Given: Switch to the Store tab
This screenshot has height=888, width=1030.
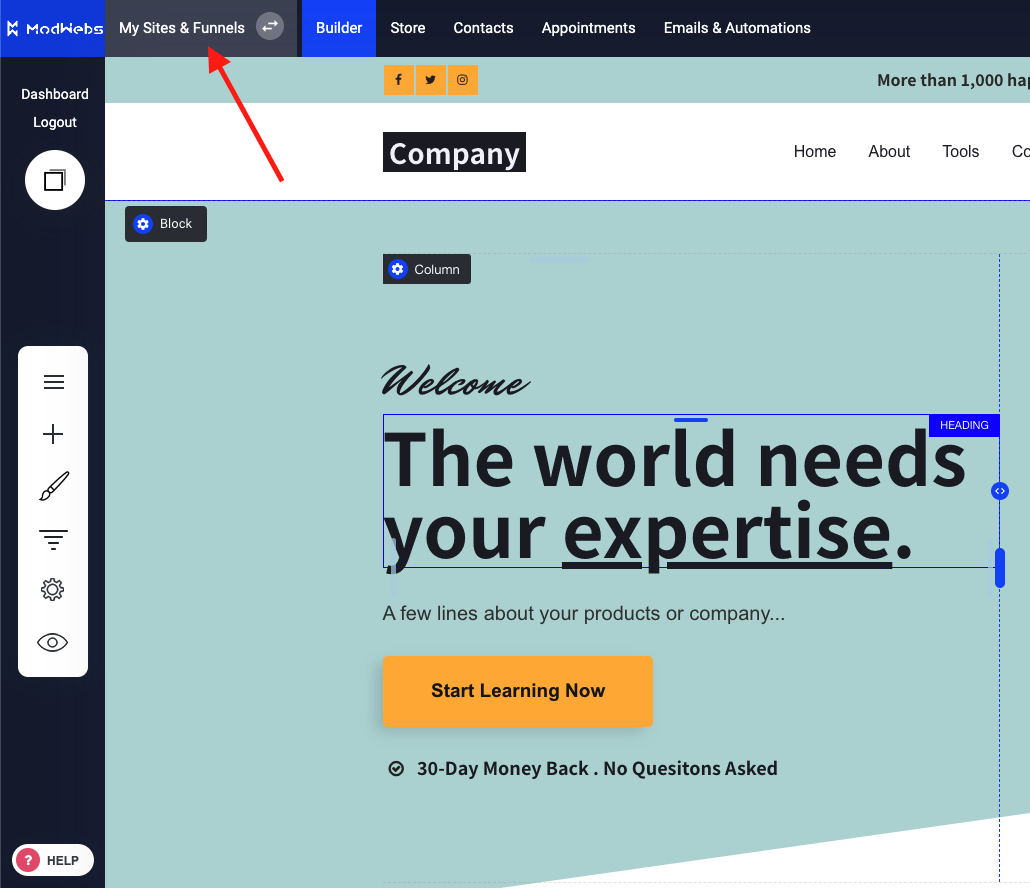Looking at the screenshot, I should coord(407,28).
